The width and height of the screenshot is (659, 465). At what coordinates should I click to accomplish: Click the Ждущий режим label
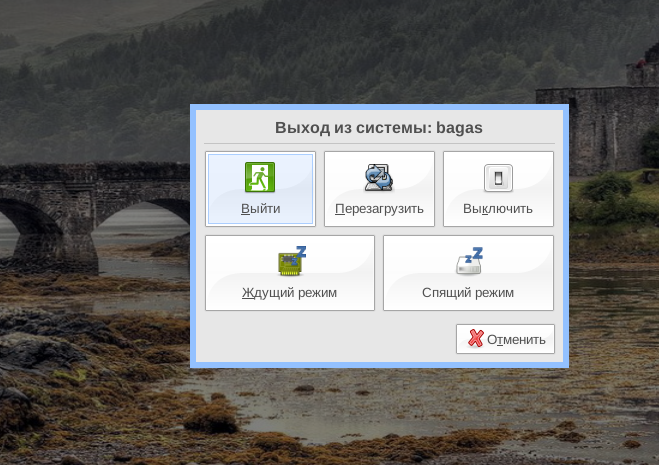click(290, 293)
